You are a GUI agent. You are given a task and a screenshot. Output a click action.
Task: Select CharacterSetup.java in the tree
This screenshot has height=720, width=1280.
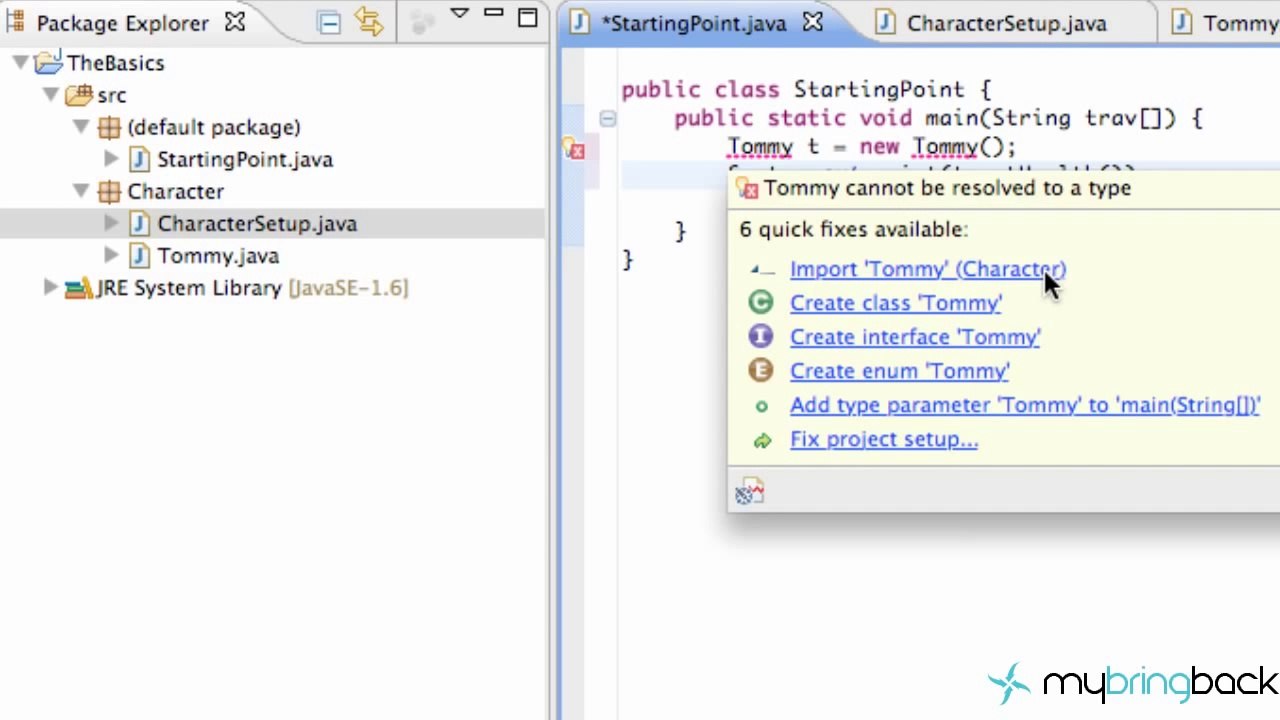[257, 224]
